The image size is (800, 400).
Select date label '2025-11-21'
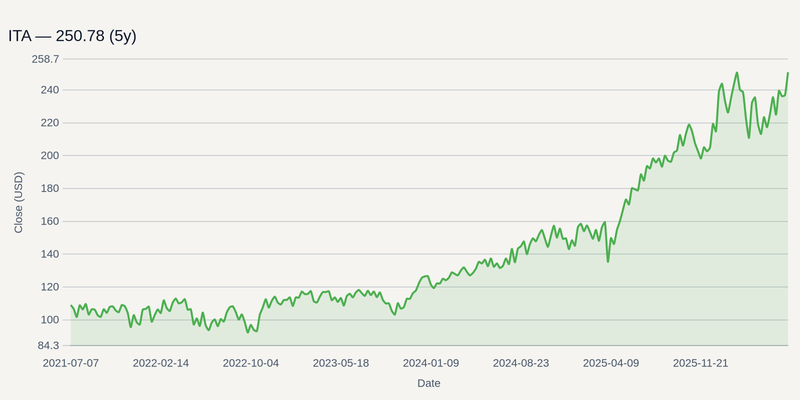[701, 363]
